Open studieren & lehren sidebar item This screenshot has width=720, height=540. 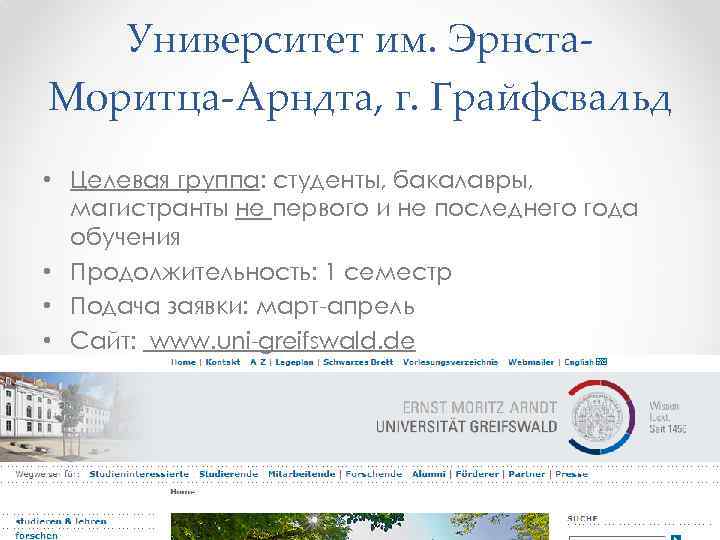pos(61,522)
